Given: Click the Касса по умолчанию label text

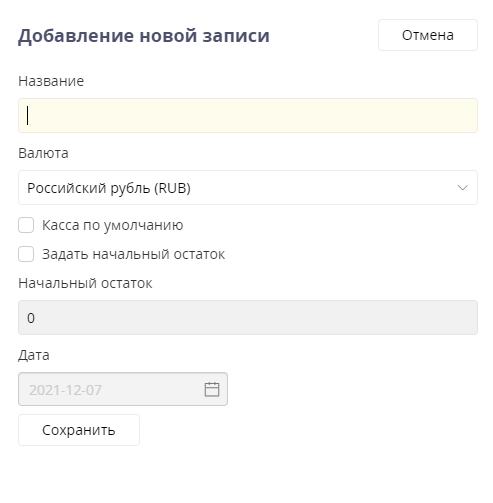Looking at the screenshot, I should 113,226.
